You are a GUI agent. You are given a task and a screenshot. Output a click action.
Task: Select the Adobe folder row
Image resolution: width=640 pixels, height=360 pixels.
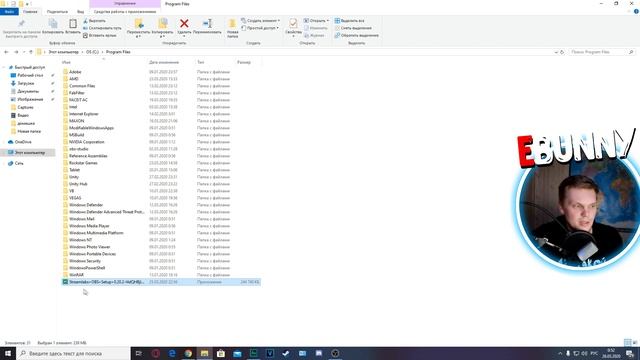click(161, 72)
